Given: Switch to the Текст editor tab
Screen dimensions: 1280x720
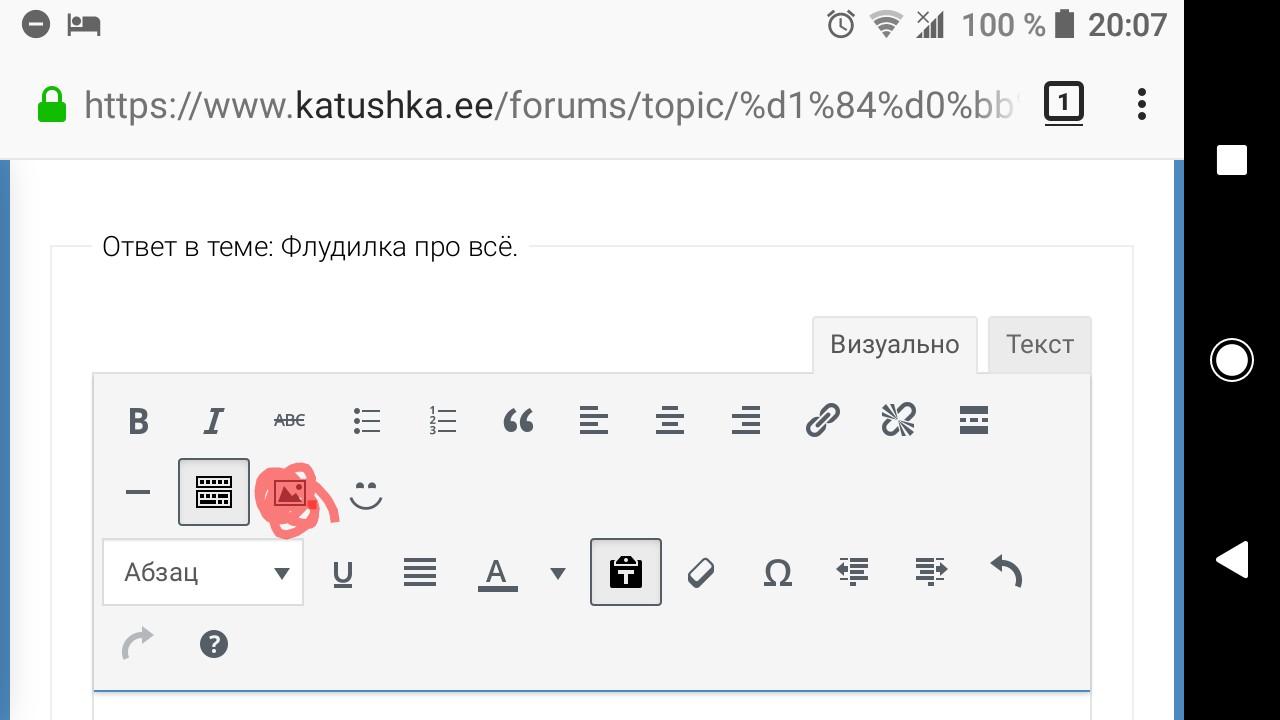Looking at the screenshot, I should pos(1039,345).
